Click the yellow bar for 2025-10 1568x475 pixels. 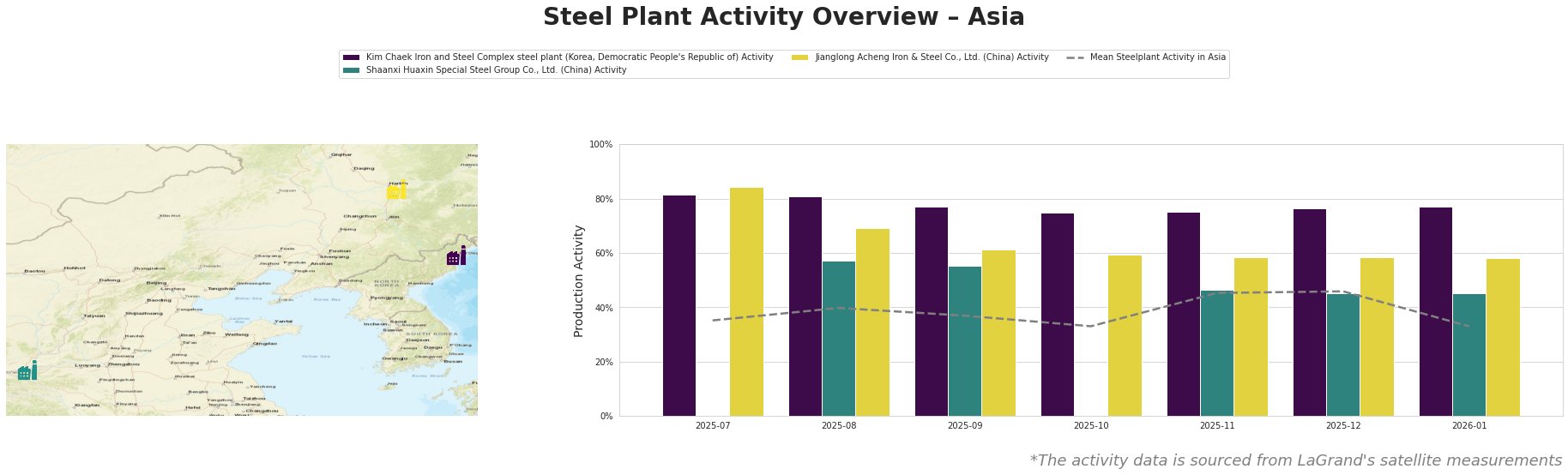coord(1125,335)
